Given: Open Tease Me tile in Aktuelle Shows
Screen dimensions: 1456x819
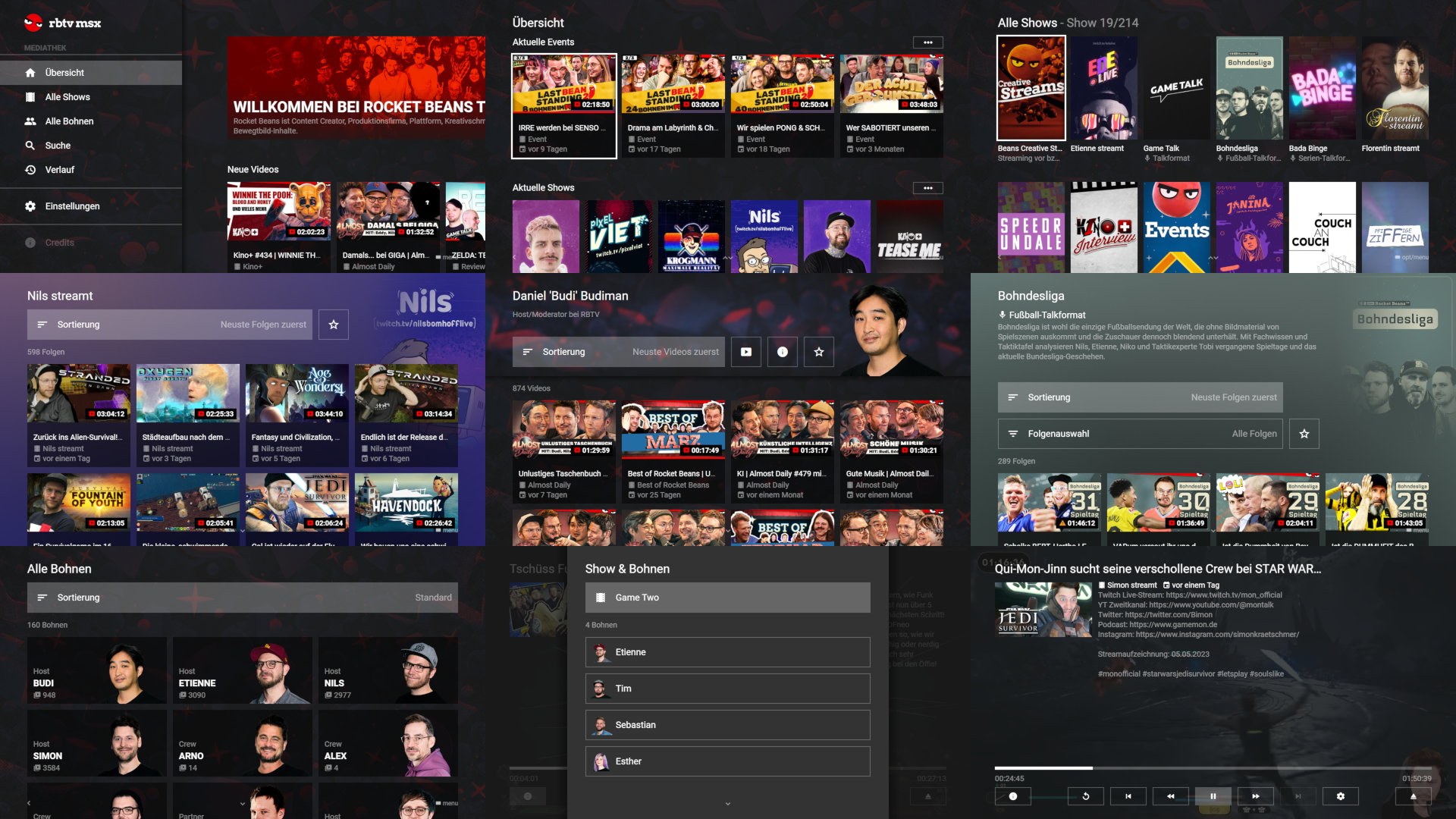Looking at the screenshot, I should pyautogui.click(x=910, y=237).
